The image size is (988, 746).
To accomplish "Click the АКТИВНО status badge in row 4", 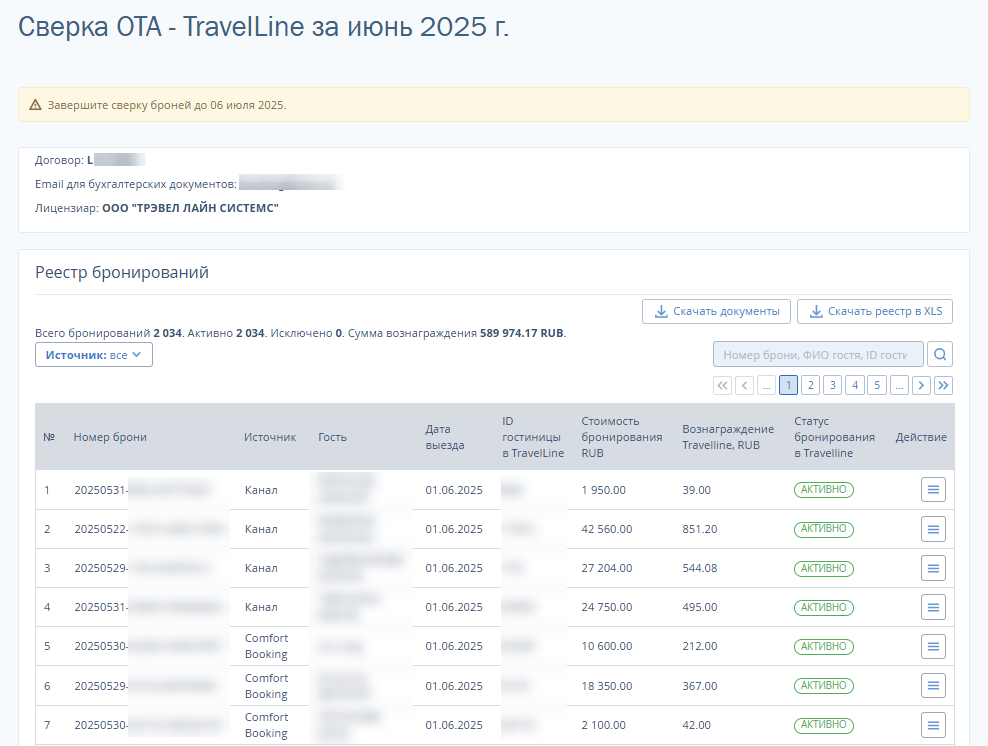I will (824, 607).
